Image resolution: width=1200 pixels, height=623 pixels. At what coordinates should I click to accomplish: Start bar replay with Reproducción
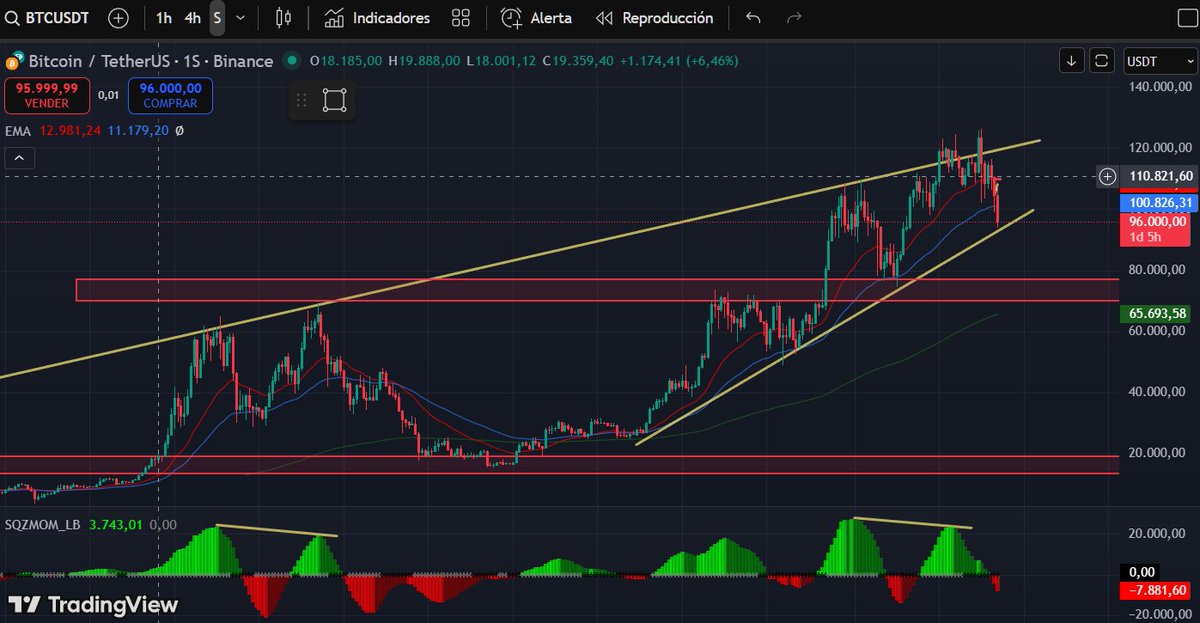tap(654, 18)
